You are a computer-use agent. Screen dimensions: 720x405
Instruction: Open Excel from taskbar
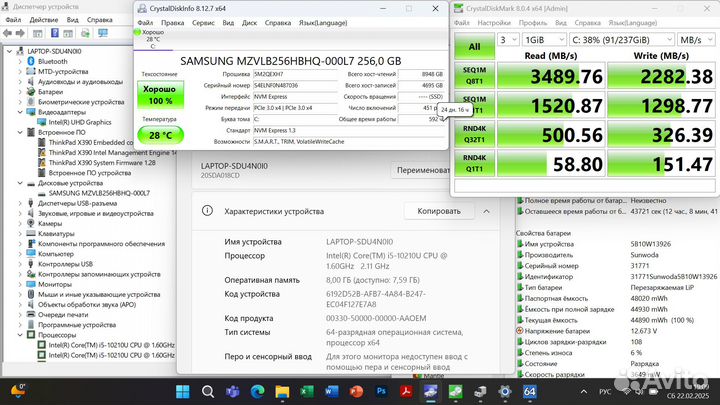(x=307, y=392)
